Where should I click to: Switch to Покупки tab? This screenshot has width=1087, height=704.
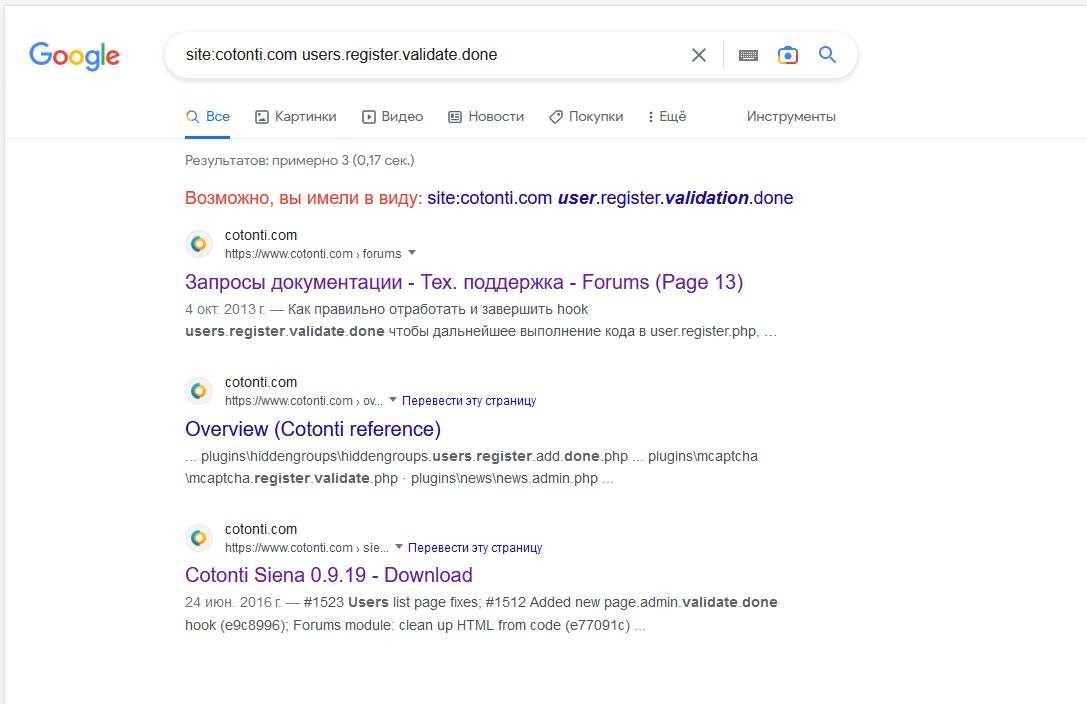pyautogui.click(x=586, y=116)
